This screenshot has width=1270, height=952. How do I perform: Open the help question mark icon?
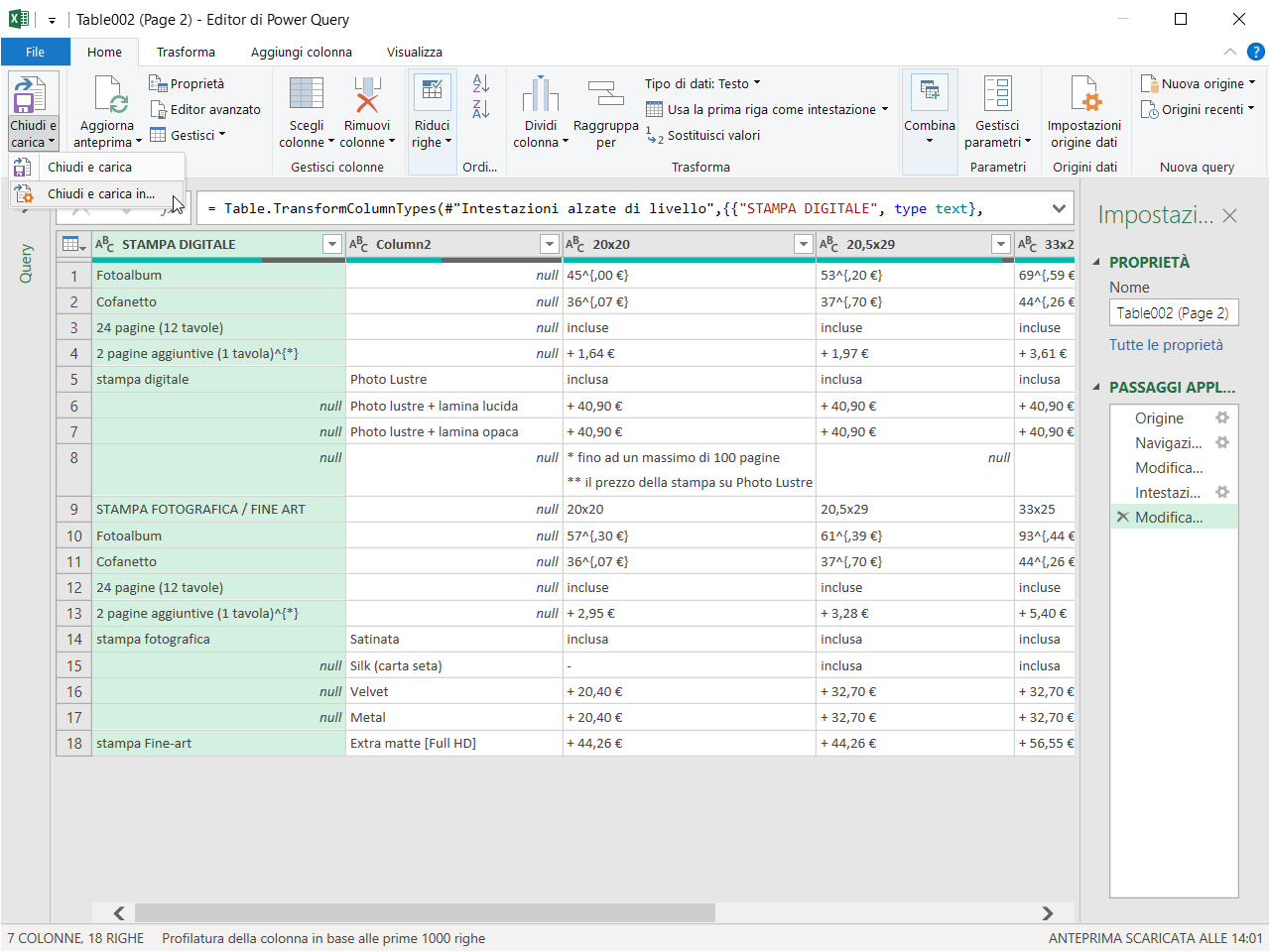tap(1255, 52)
